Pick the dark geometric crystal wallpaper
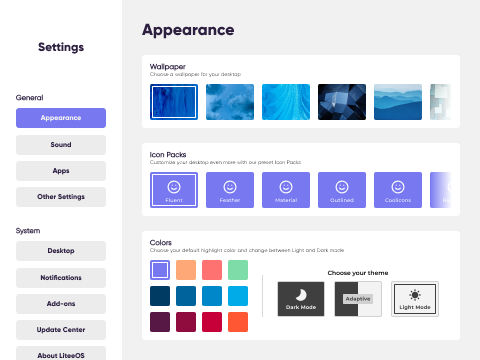The width and height of the screenshot is (480, 360). tap(342, 102)
